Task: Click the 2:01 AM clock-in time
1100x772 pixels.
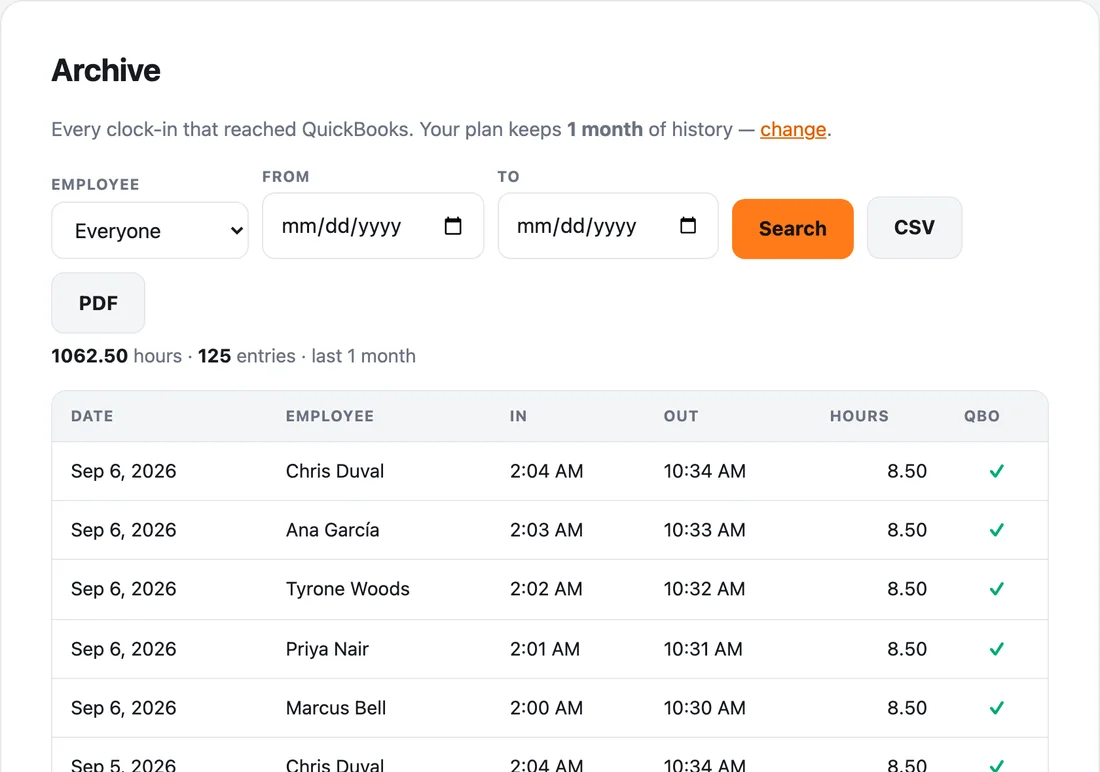Action: [545, 649]
